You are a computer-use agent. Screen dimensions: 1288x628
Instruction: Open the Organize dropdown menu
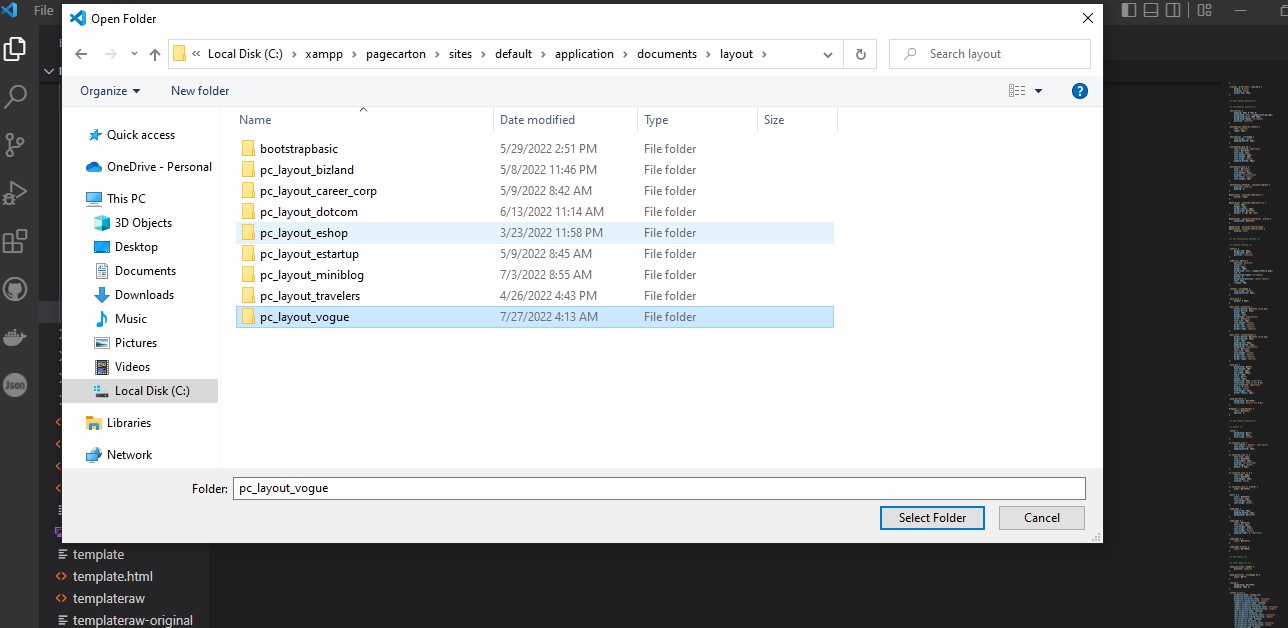110,91
